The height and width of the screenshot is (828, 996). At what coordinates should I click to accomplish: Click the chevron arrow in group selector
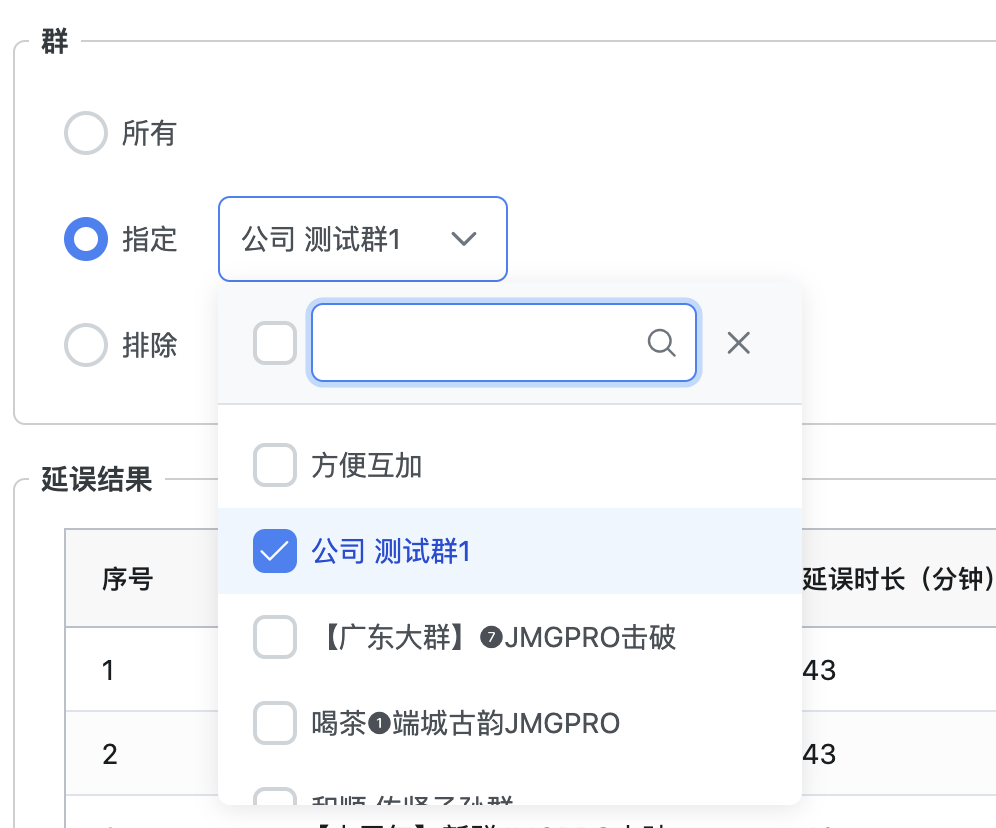pyautogui.click(x=463, y=239)
